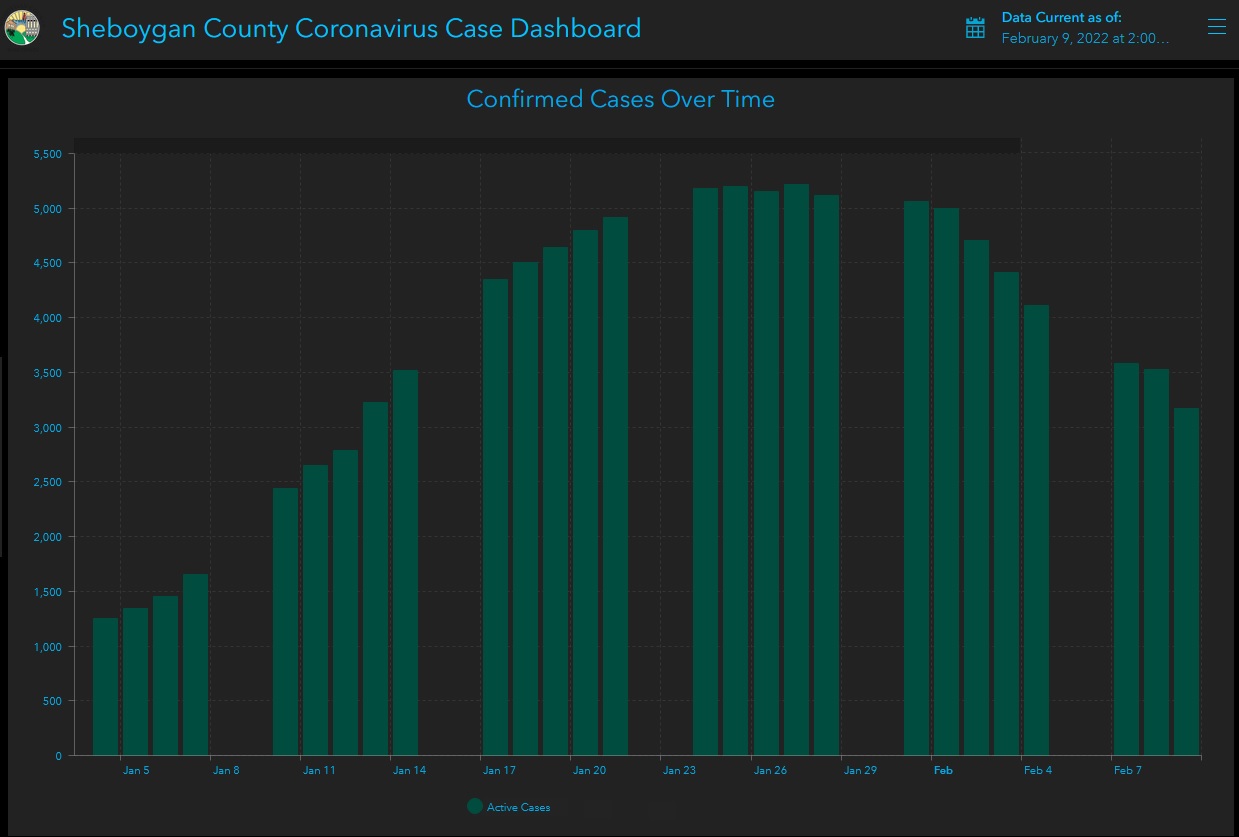Click the '500' y-axis value

click(x=53, y=701)
